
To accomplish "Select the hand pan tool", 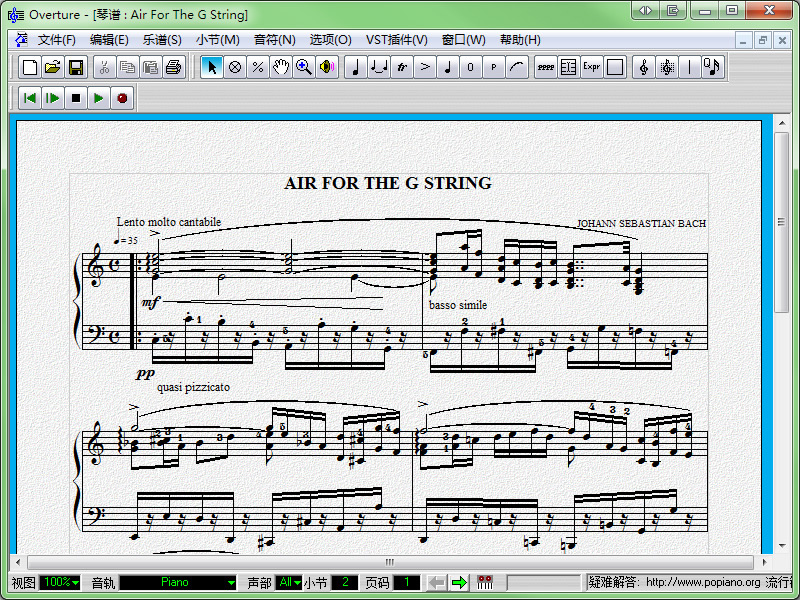I will click(x=281, y=67).
